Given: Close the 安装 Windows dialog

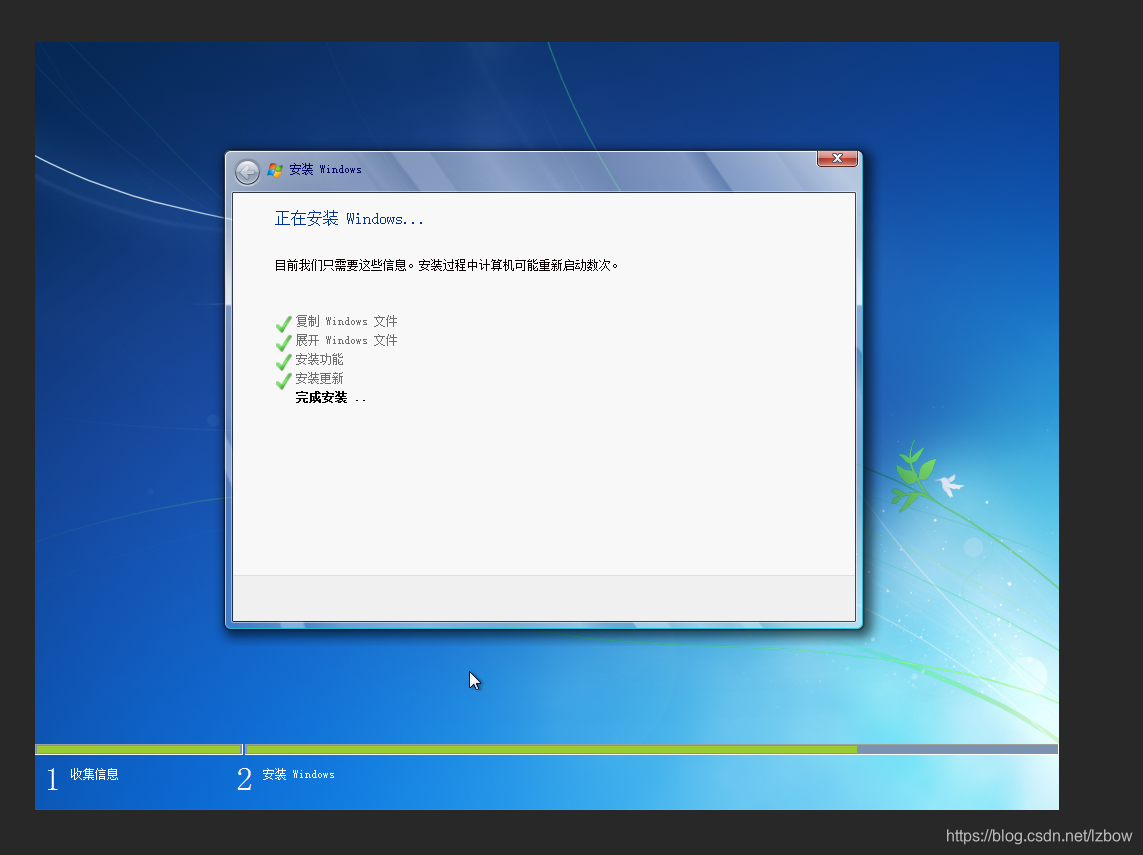Looking at the screenshot, I should 837,158.
